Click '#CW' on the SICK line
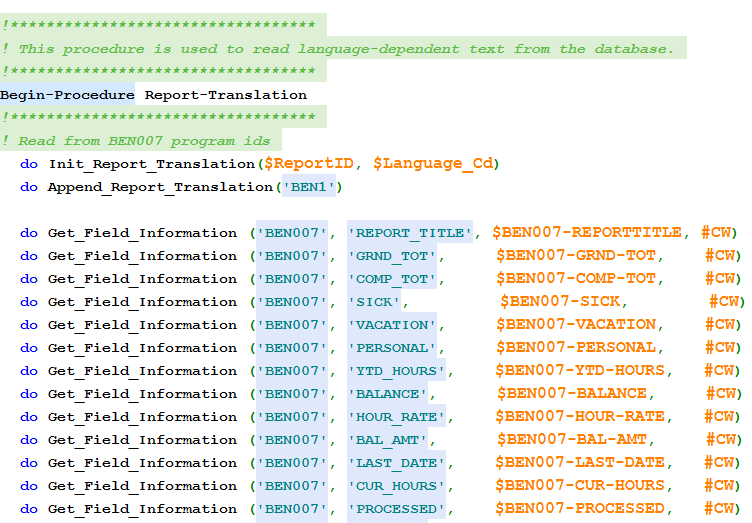The height and width of the screenshot is (523, 752). (x=724, y=302)
